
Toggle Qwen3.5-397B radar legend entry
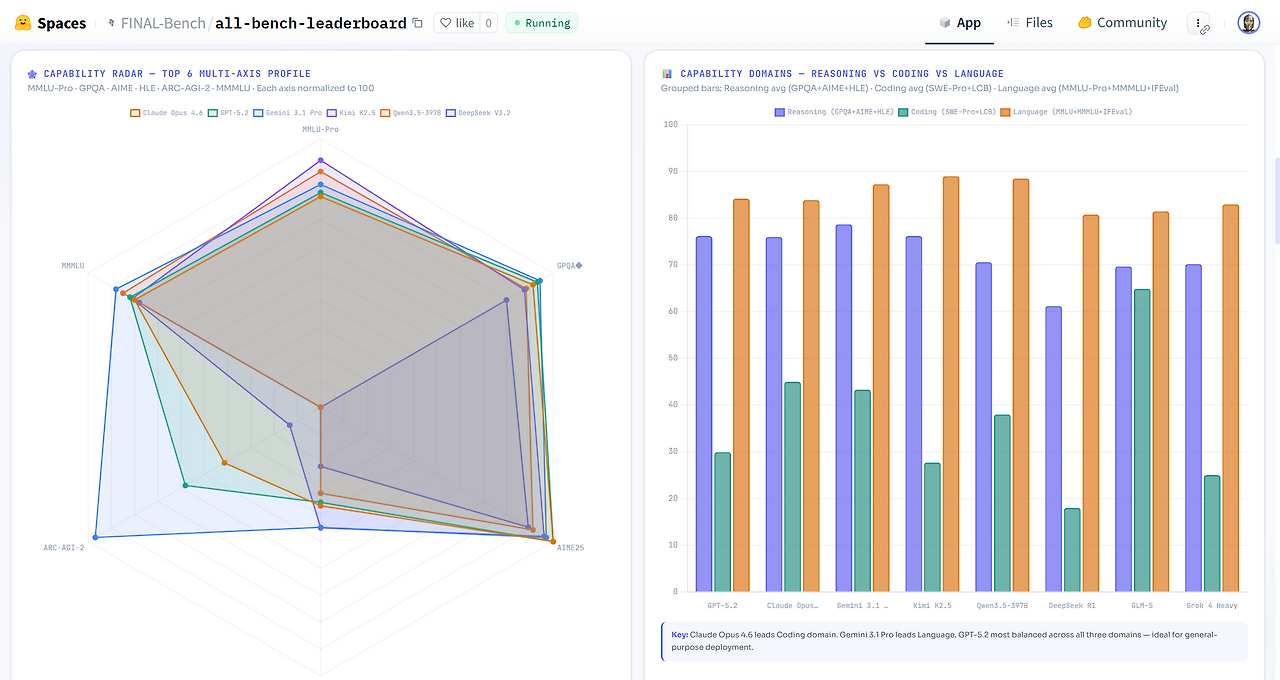[x=410, y=113]
